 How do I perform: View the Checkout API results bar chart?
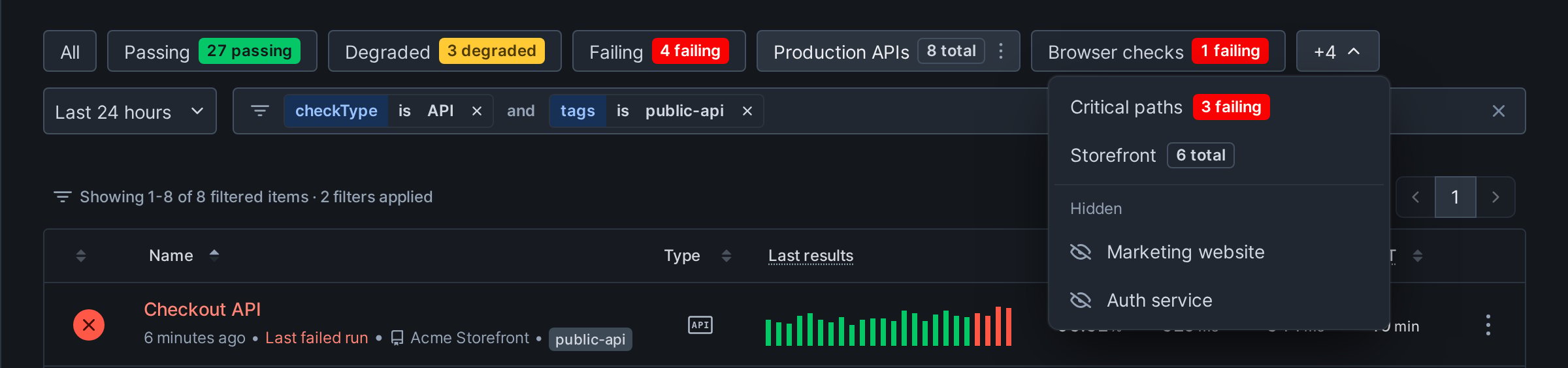click(889, 326)
